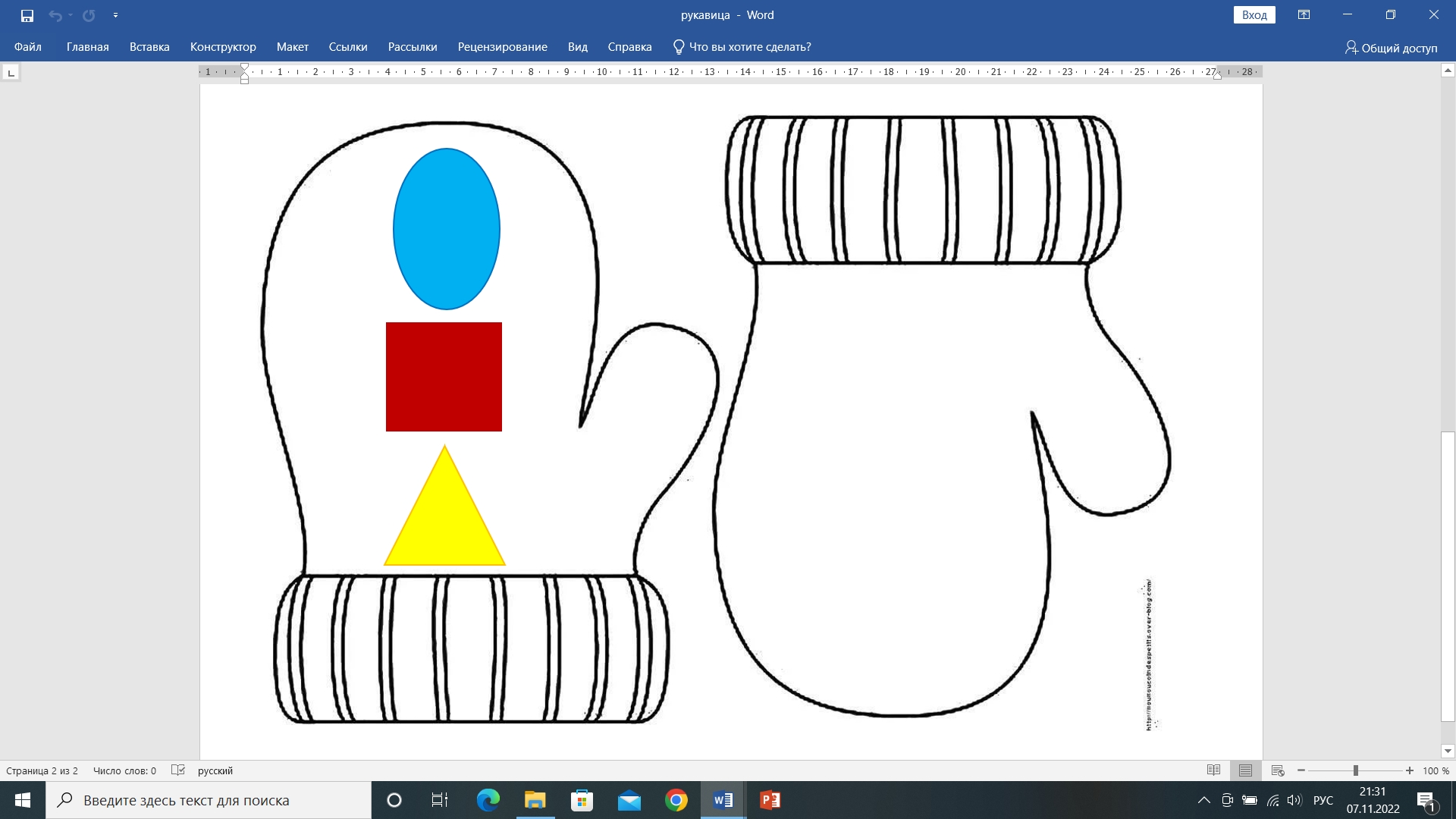Open PowerPoint from the taskbar
This screenshot has height=819, width=1456.
click(770, 800)
